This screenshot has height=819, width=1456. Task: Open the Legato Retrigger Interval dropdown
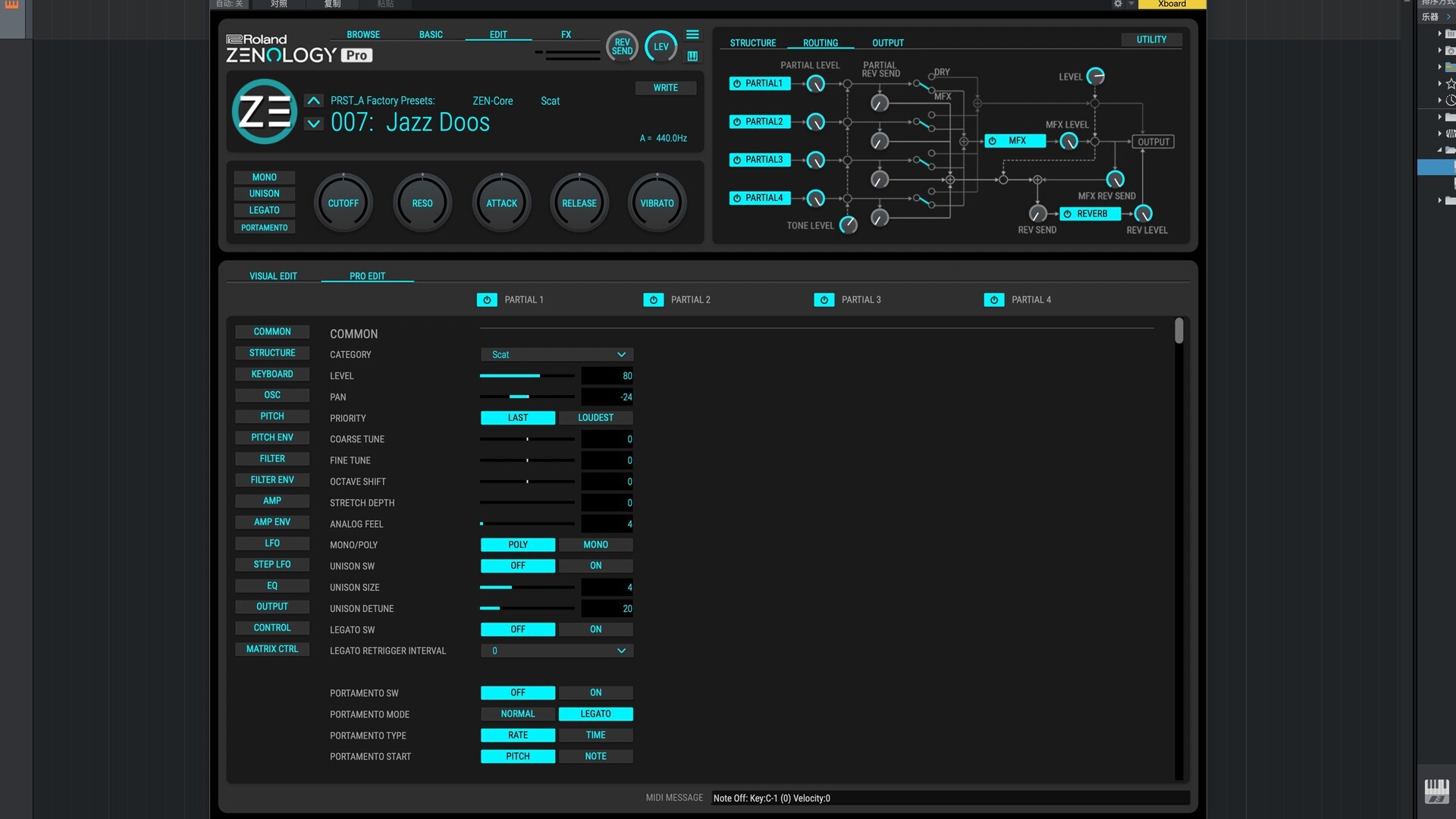tap(557, 651)
